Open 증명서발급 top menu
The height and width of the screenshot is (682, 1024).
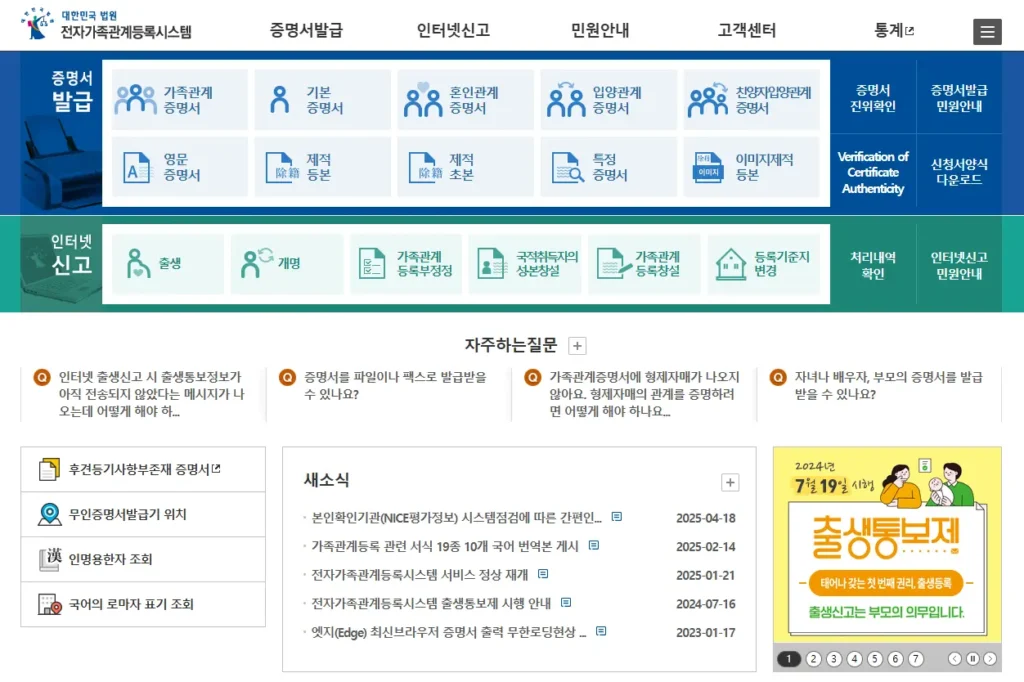(x=306, y=30)
